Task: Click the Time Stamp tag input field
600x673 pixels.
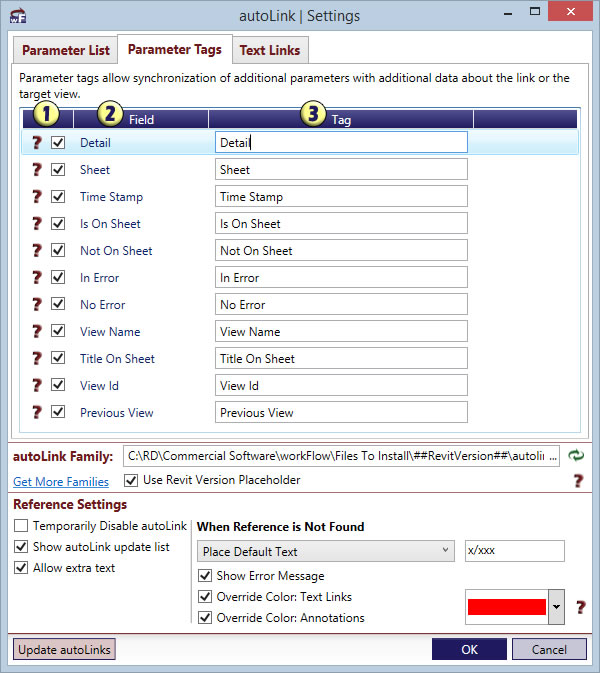Action: coord(341,197)
